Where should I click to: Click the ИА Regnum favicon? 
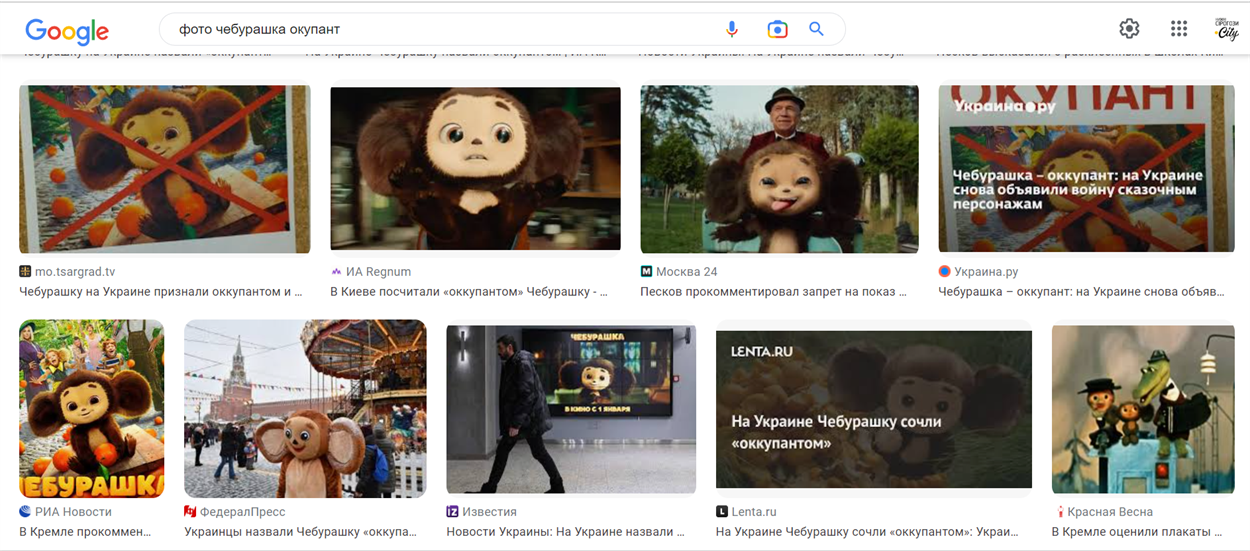tap(336, 271)
